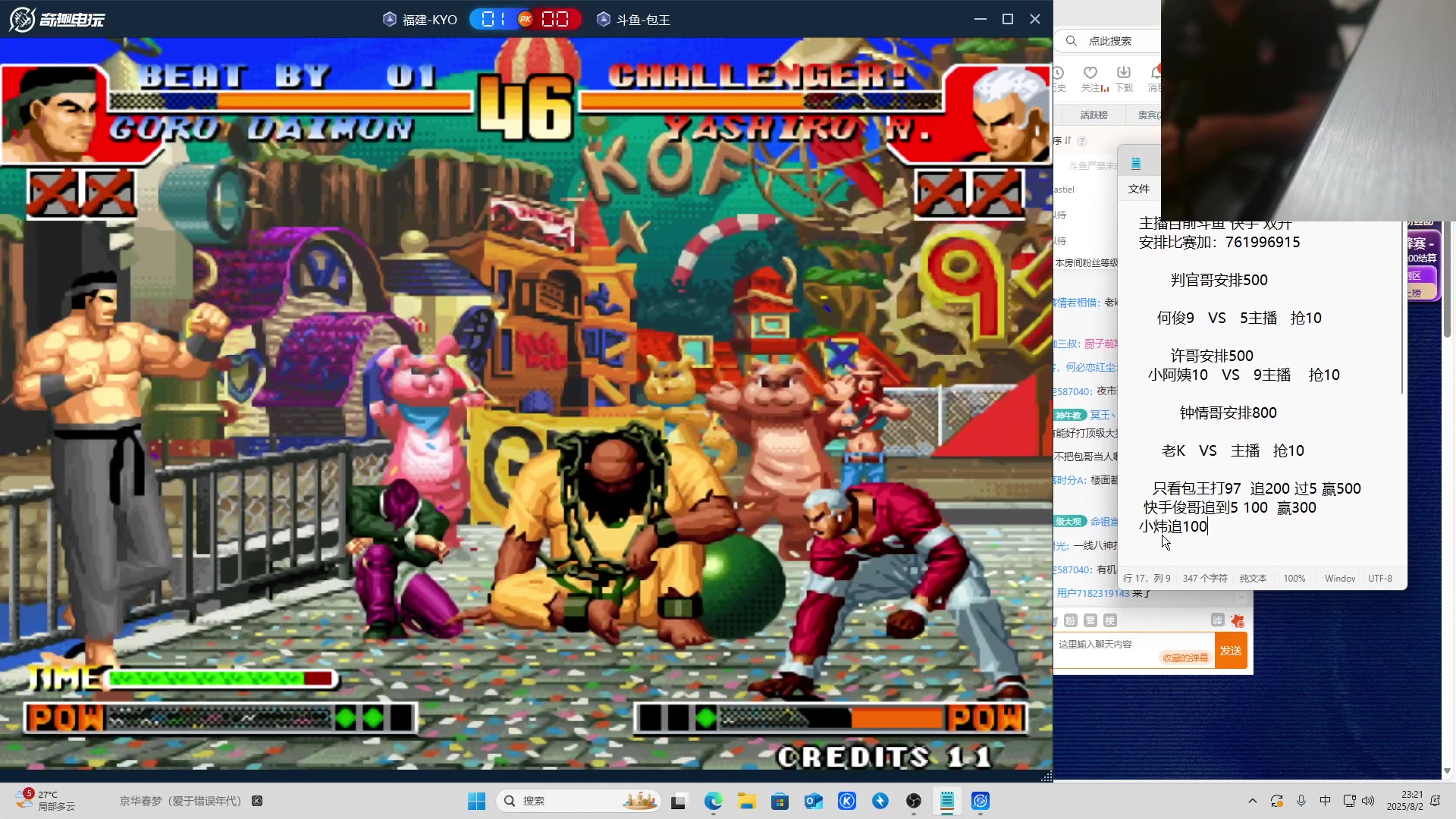Open the 关注 heart icon in Douyu
Viewport: 1456px width, 819px height.
tap(1090, 73)
